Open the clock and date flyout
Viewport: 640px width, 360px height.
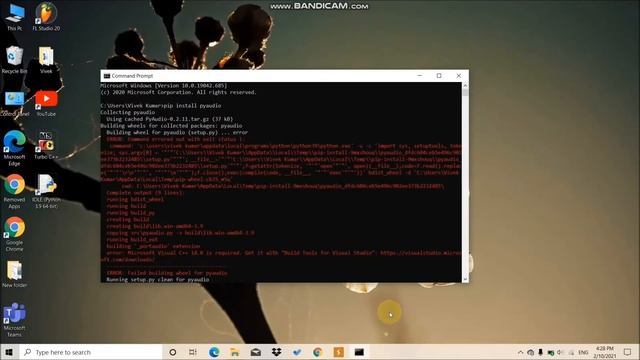(604, 352)
